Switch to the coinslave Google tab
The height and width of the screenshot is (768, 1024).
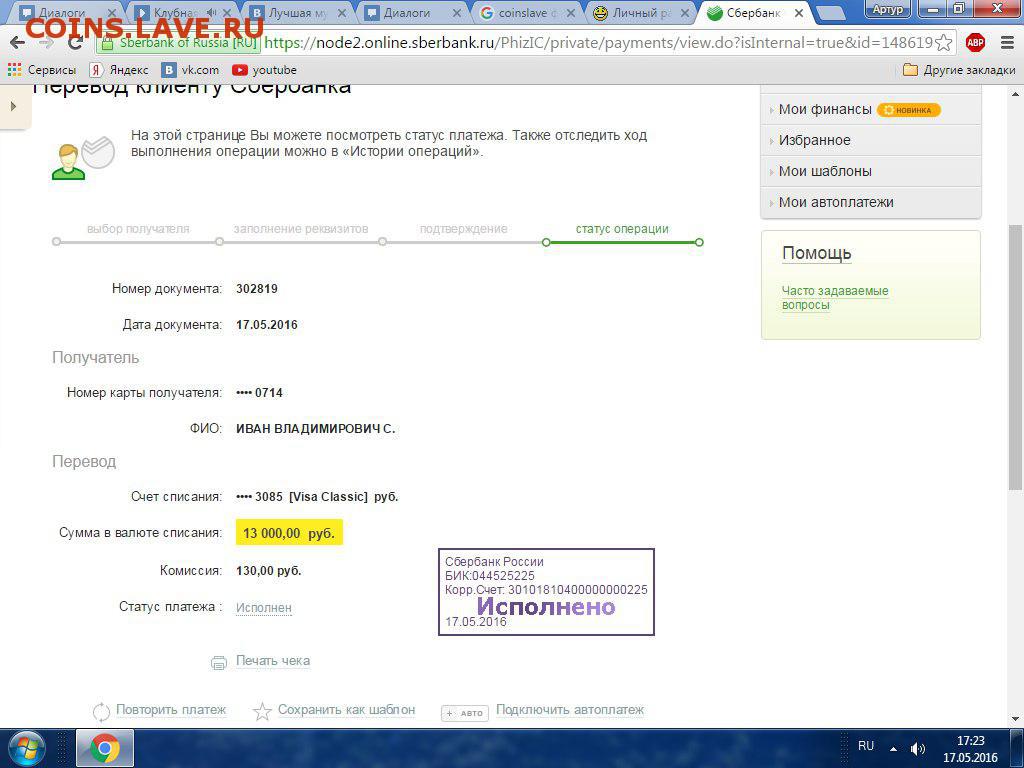(528, 12)
